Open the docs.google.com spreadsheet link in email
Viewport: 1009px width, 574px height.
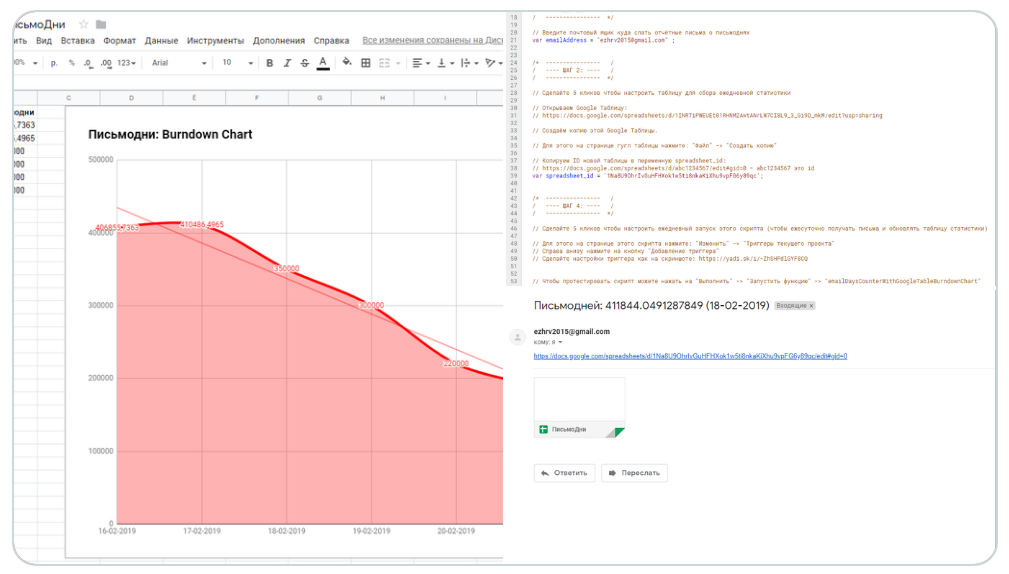click(690, 356)
